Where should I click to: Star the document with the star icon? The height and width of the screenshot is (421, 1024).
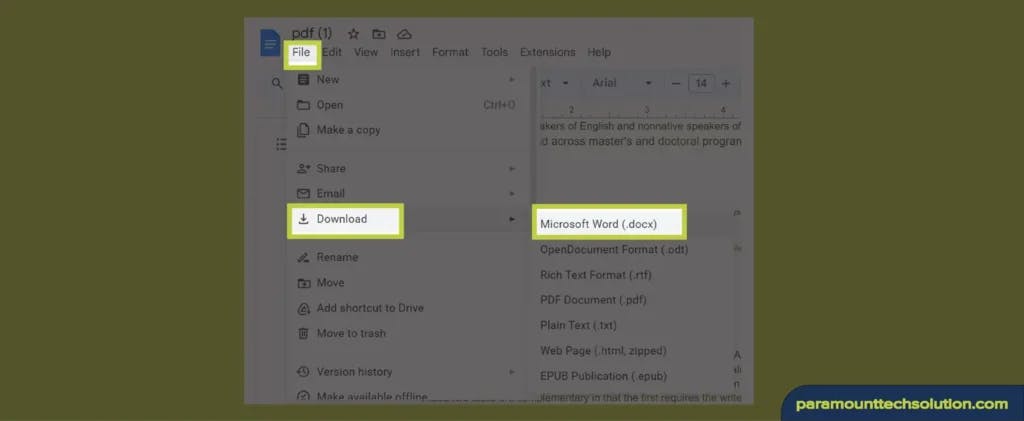click(353, 34)
